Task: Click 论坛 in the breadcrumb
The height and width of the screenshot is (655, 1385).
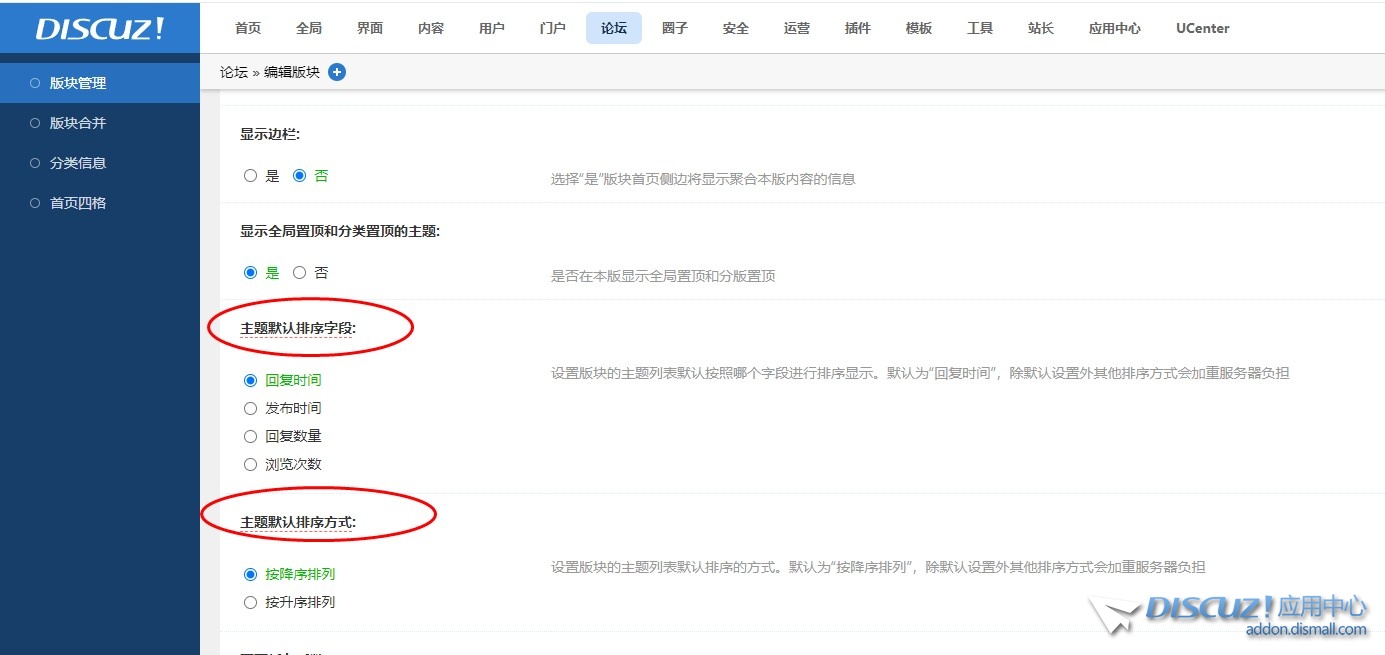Action: coord(234,72)
